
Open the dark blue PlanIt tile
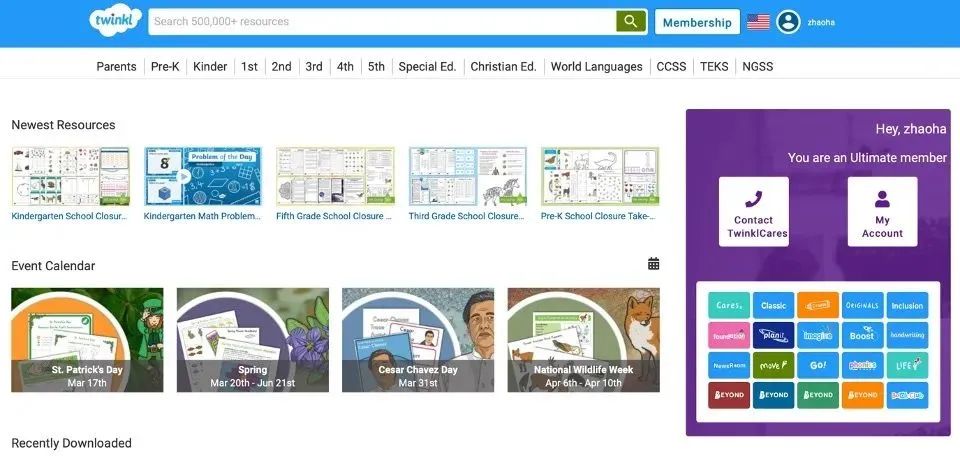point(773,335)
